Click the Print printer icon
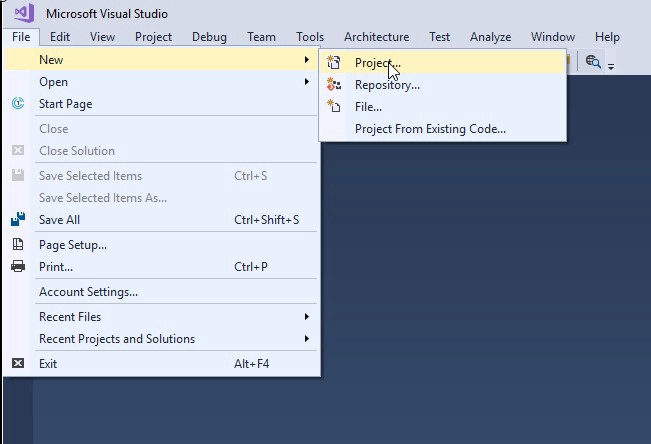This screenshot has width=651, height=444. [x=18, y=266]
